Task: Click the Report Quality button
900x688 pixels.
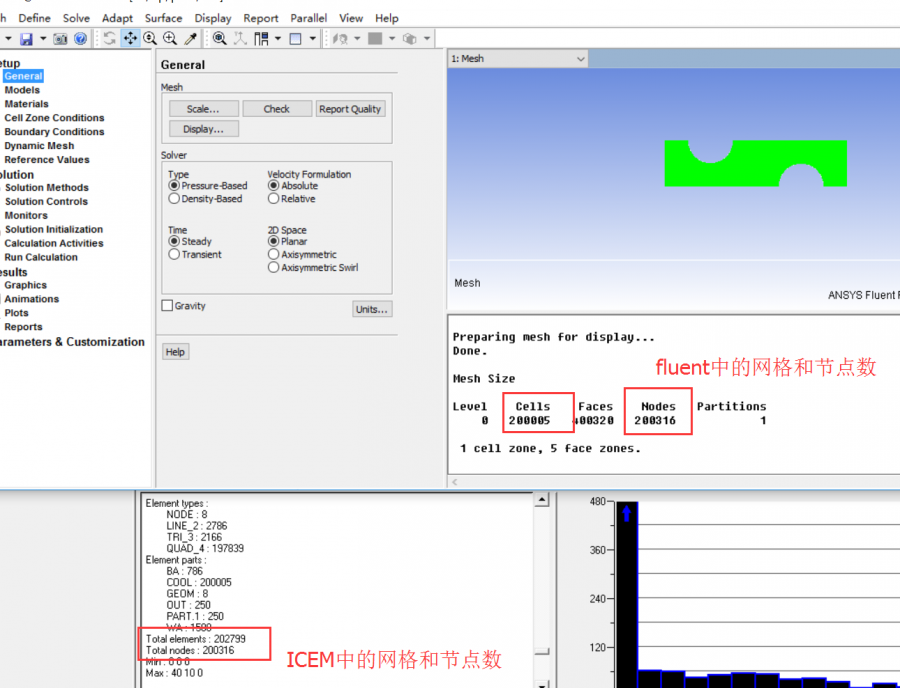Action: point(350,109)
